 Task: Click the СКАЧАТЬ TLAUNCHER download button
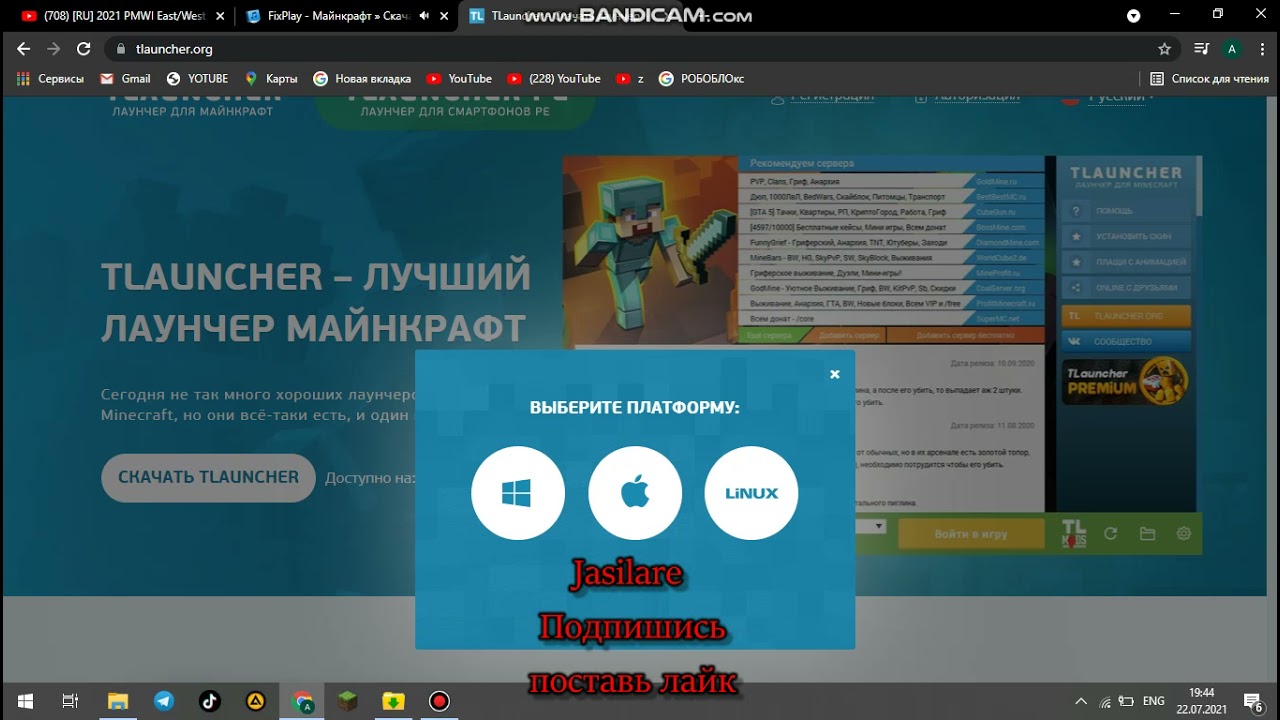pyautogui.click(x=208, y=477)
